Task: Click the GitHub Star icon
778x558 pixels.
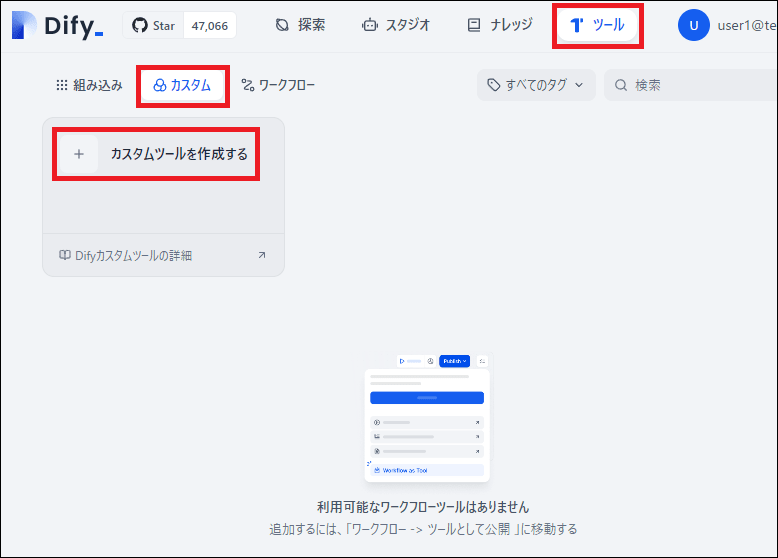Action: point(140,25)
